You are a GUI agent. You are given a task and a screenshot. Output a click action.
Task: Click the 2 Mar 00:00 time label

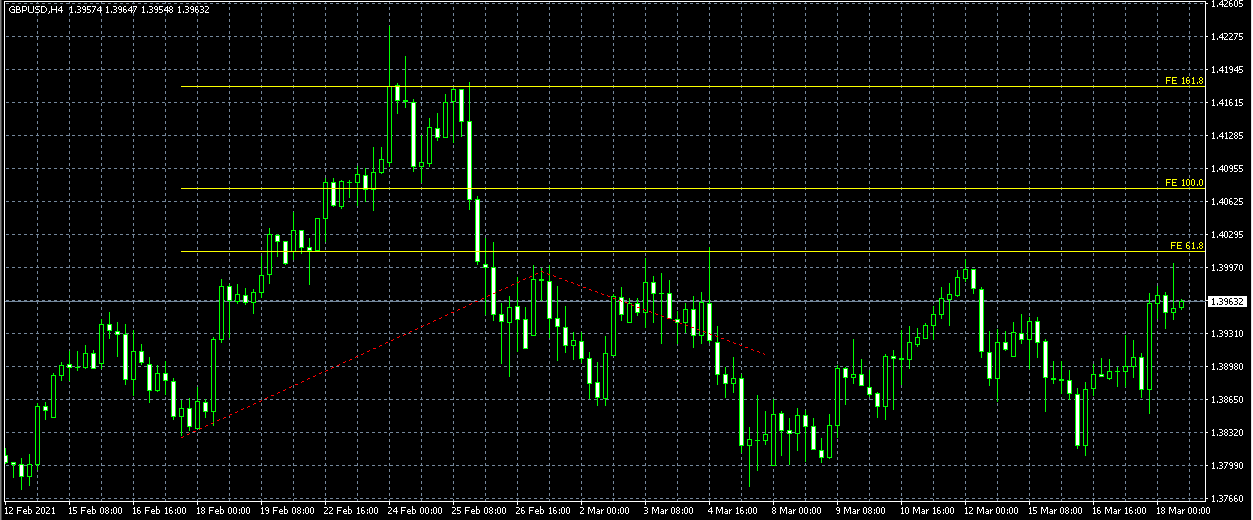coord(603,510)
